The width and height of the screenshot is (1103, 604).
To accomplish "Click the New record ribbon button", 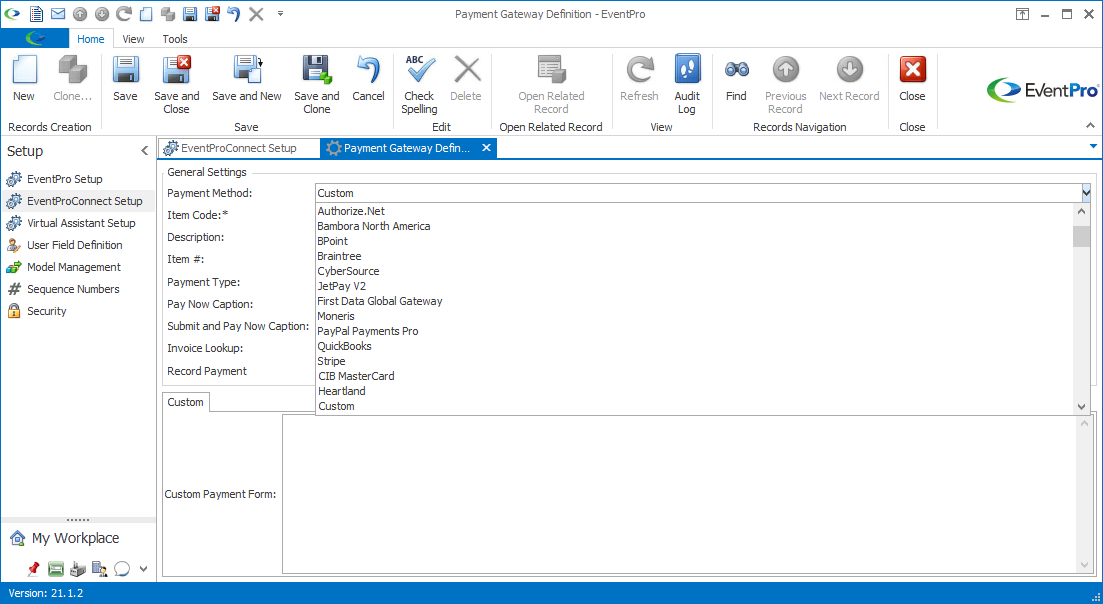I will 24,79.
